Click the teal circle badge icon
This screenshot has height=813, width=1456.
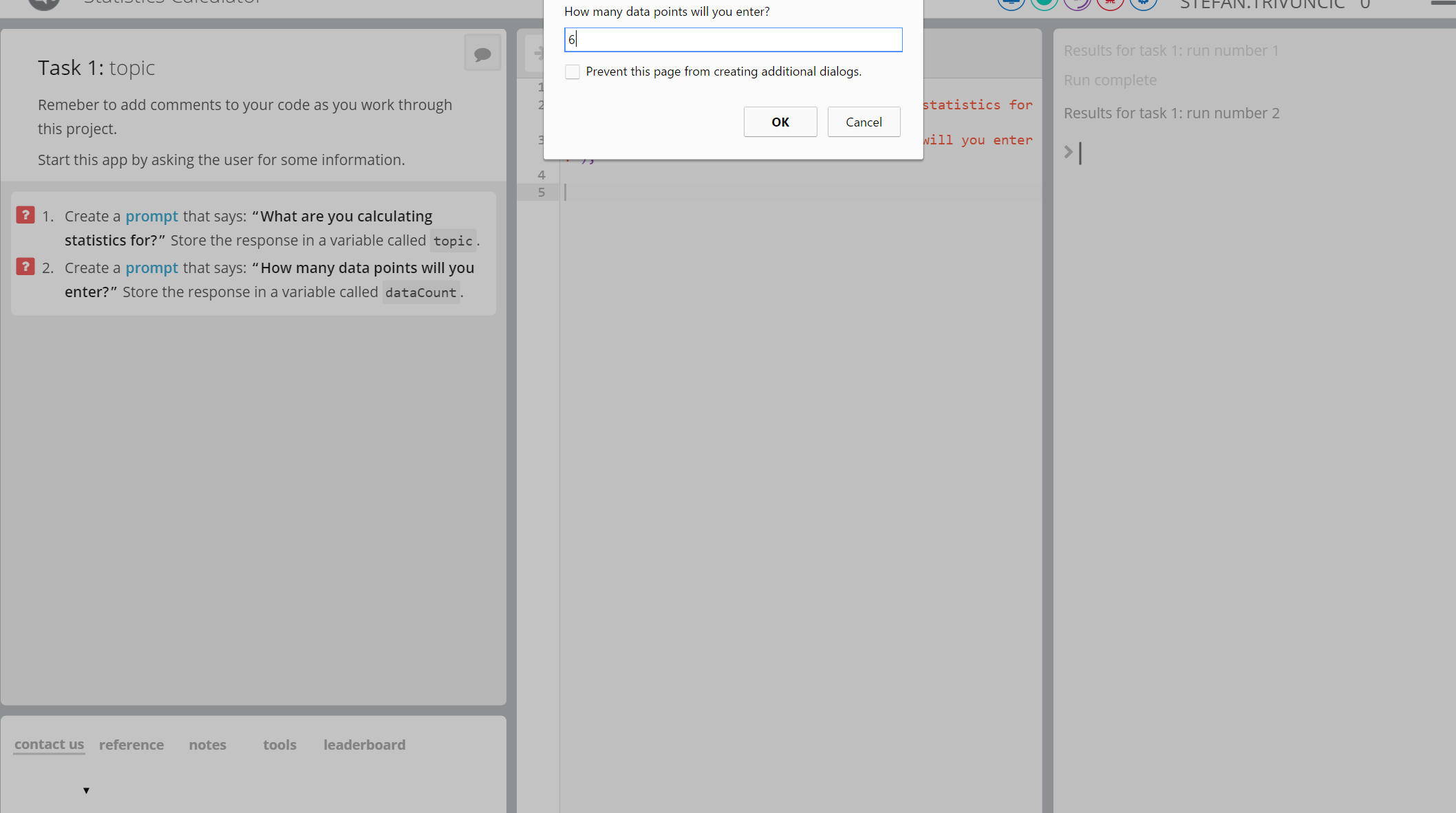[1044, 3]
